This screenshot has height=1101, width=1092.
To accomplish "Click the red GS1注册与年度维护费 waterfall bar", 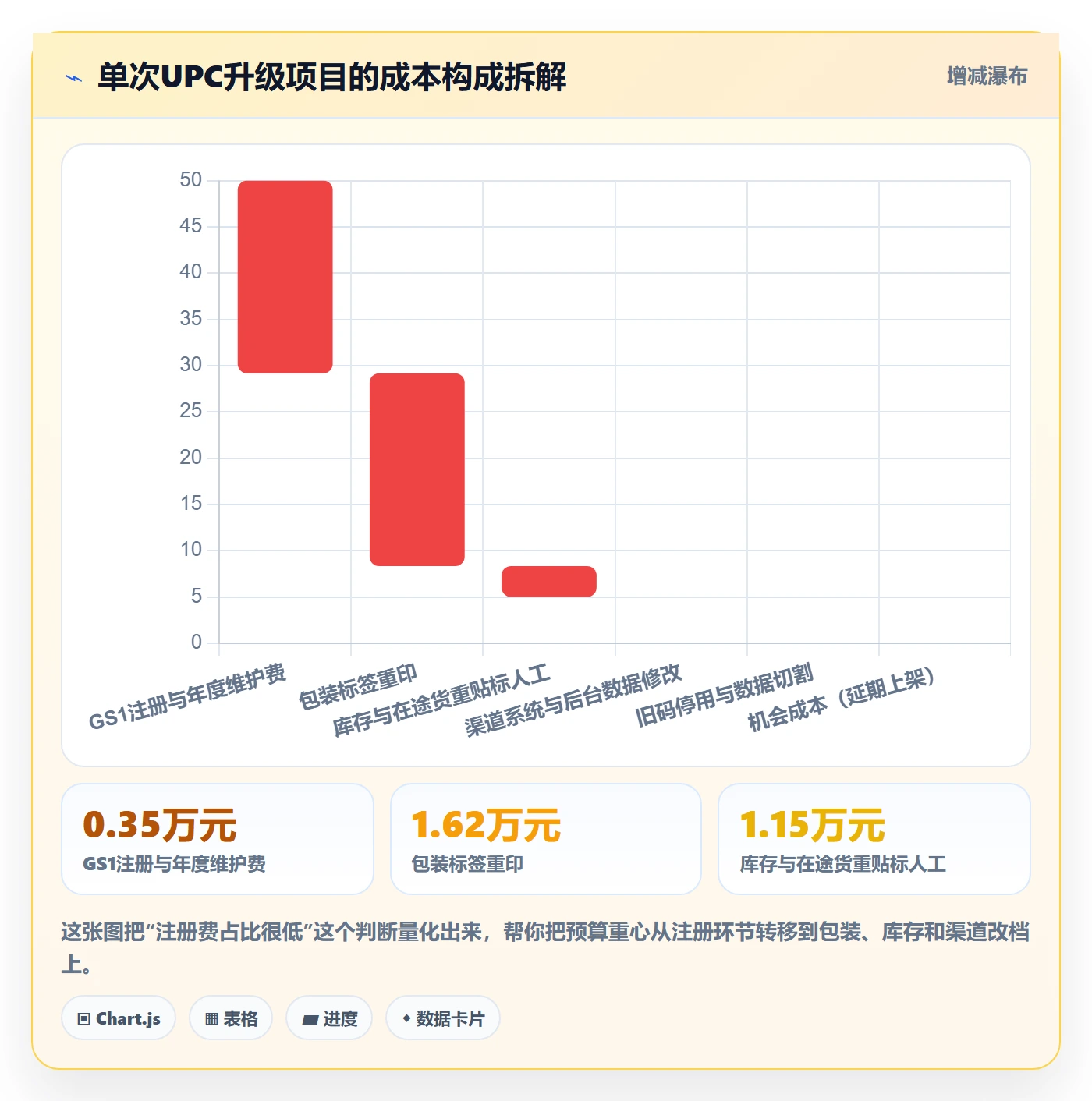I will [285, 277].
